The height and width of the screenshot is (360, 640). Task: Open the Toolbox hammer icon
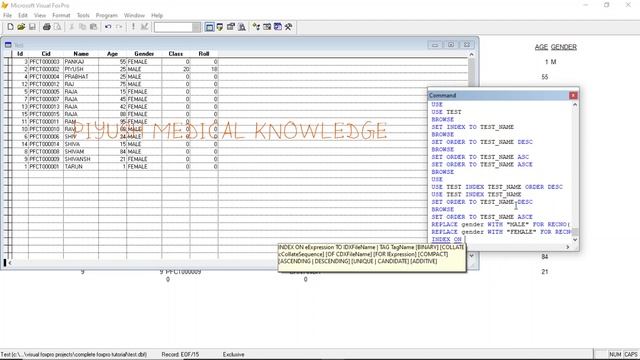click(x=289, y=27)
